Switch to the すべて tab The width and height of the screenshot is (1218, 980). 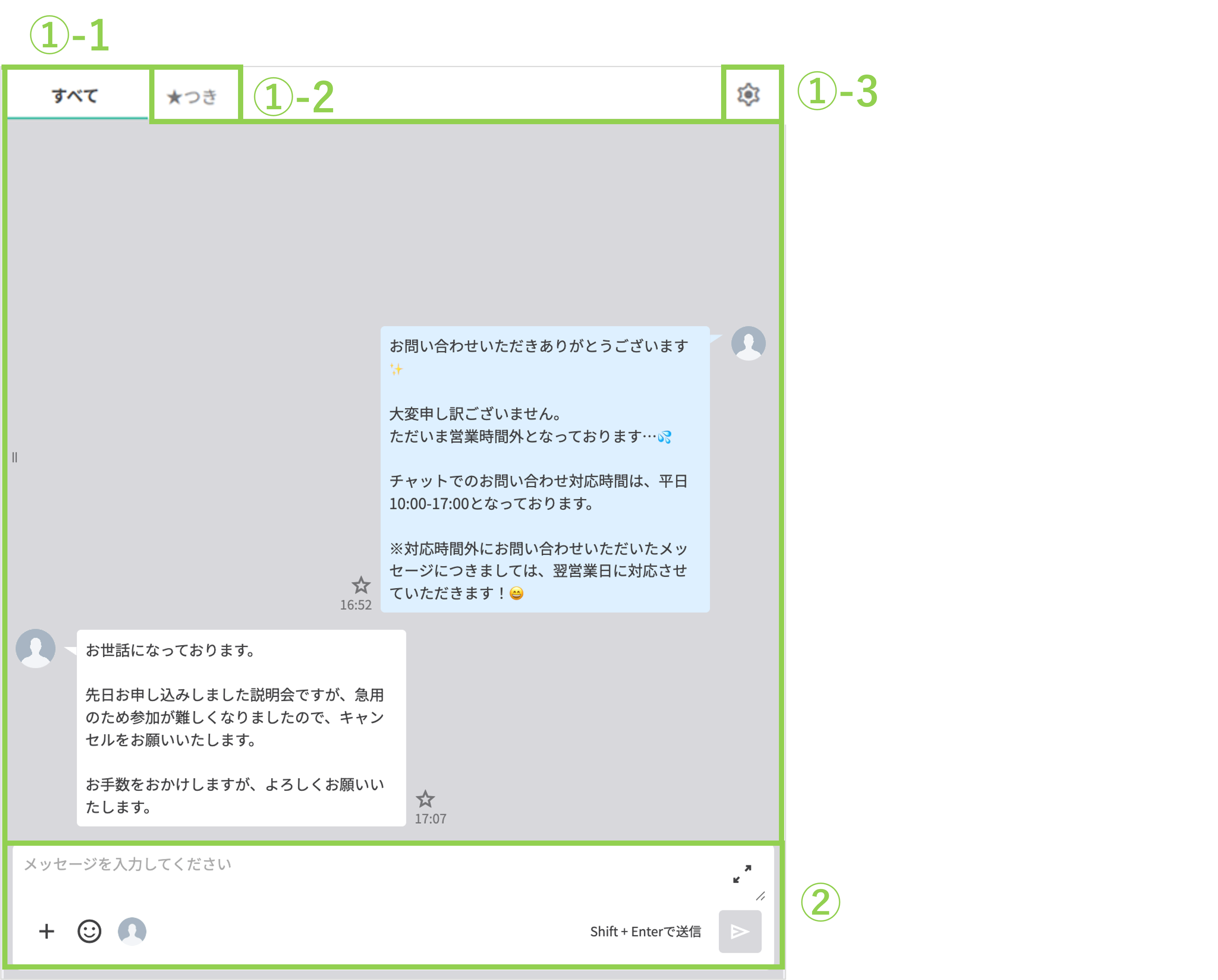pos(76,94)
